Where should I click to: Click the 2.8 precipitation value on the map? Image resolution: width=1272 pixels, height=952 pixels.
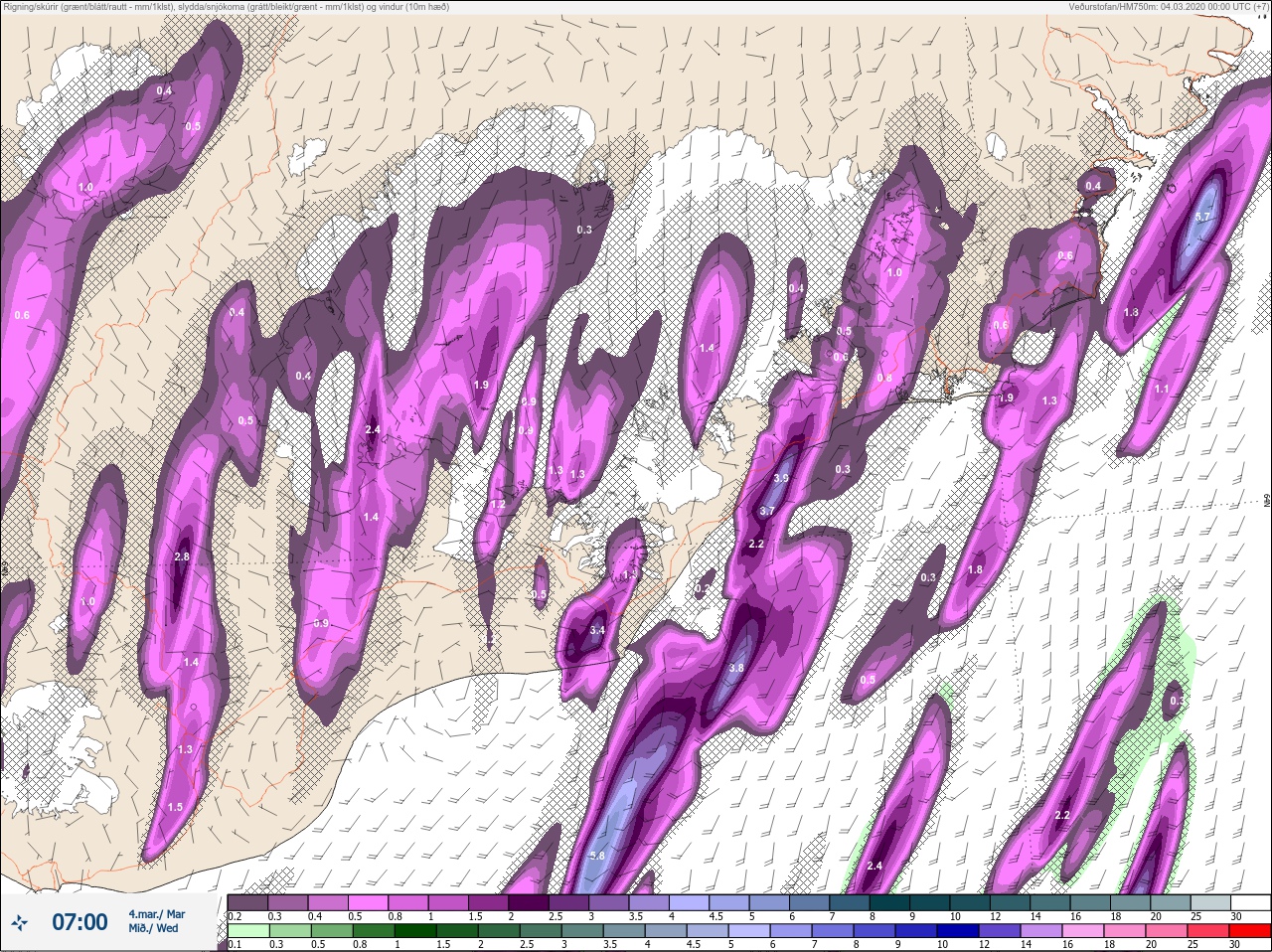point(182,556)
